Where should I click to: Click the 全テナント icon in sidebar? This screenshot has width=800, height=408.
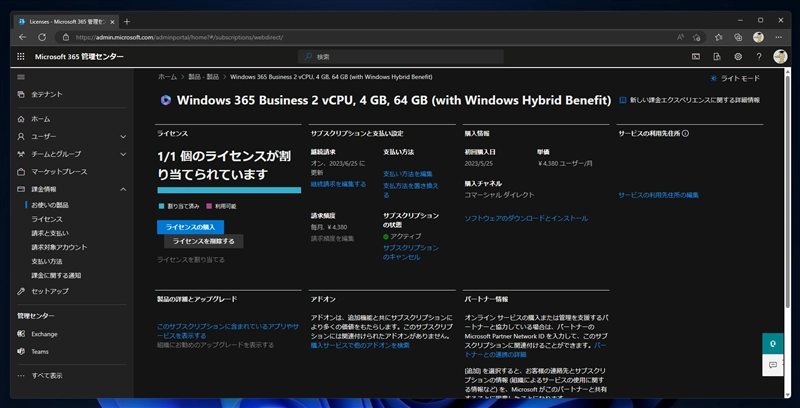pyautogui.click(x=21, y=94)
